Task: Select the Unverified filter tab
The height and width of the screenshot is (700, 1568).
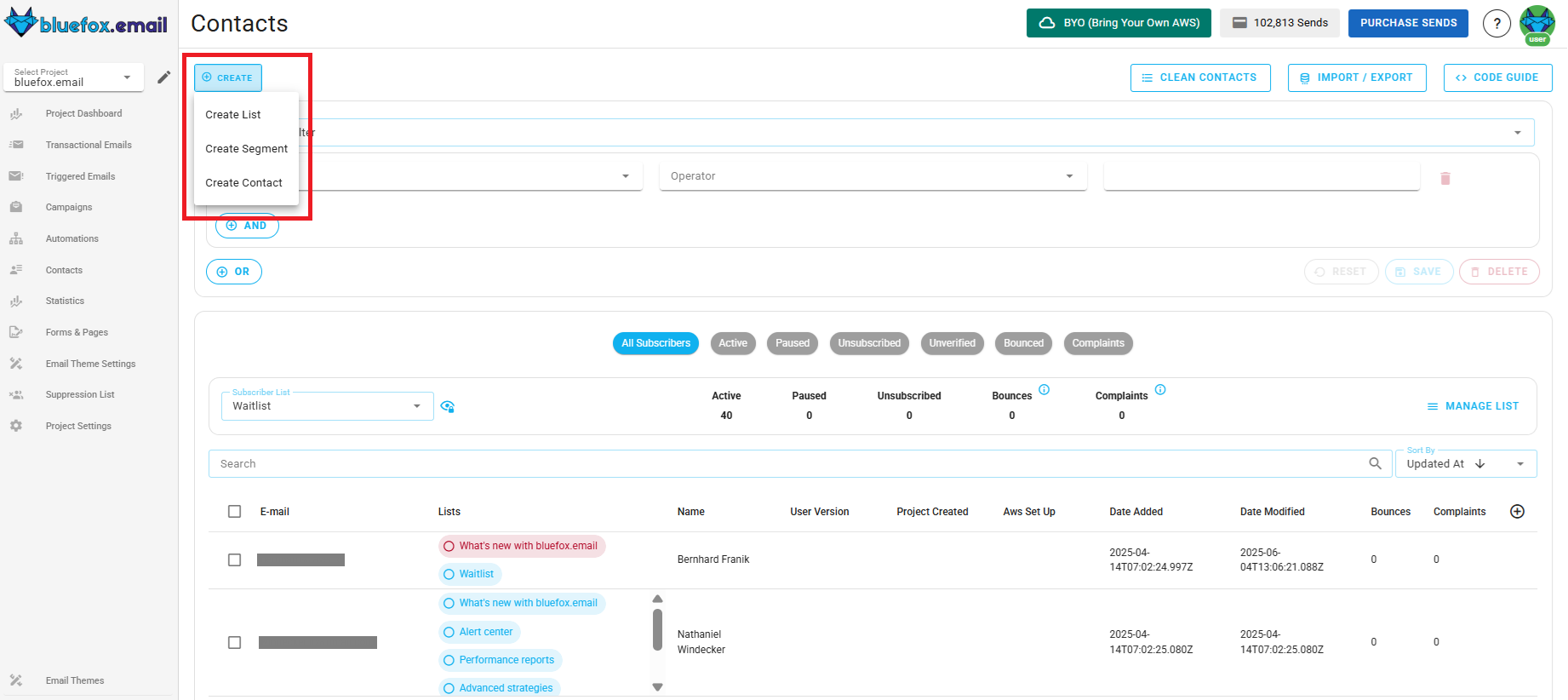Action: pos(953,343)
